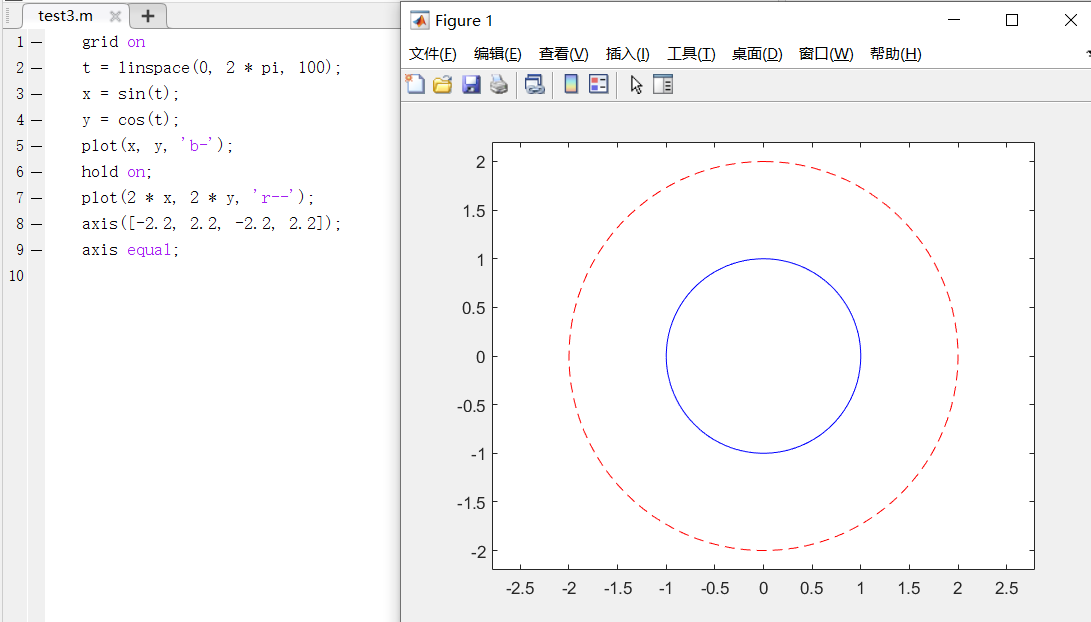Open the 查看(V) menu

point(562,54)
